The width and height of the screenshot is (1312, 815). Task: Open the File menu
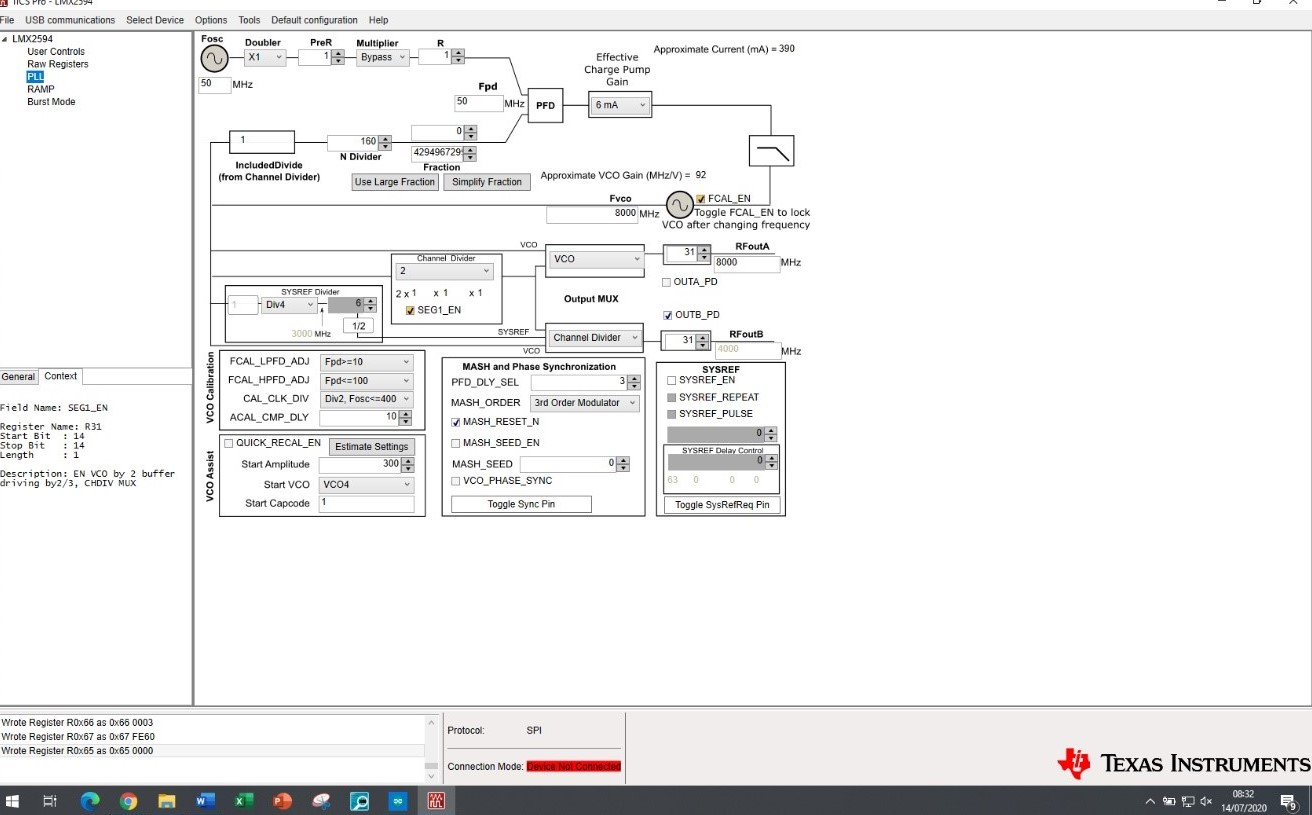(7, 20)
